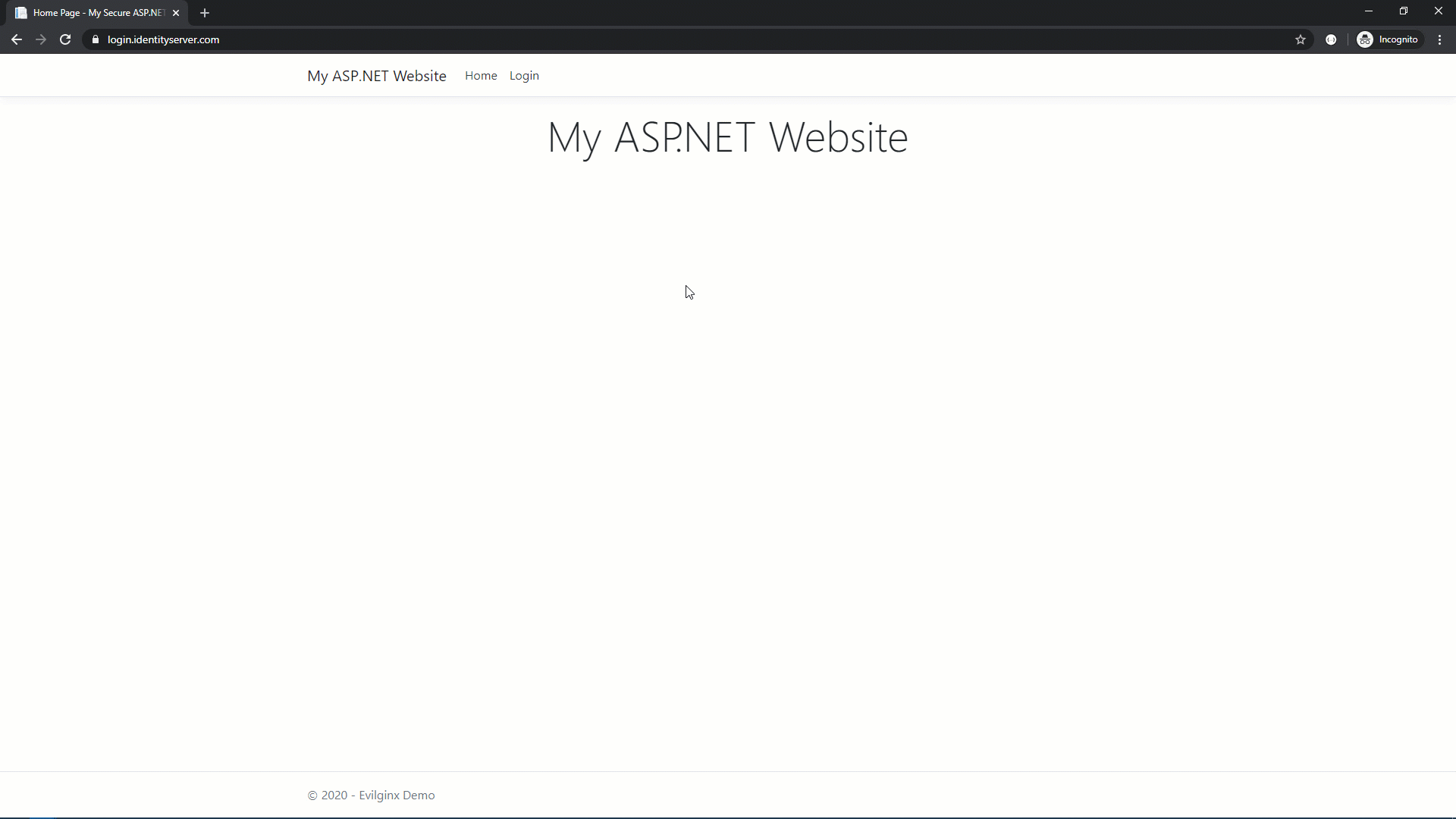
Task: Open the Login nav link
Action: pos(524,76)
